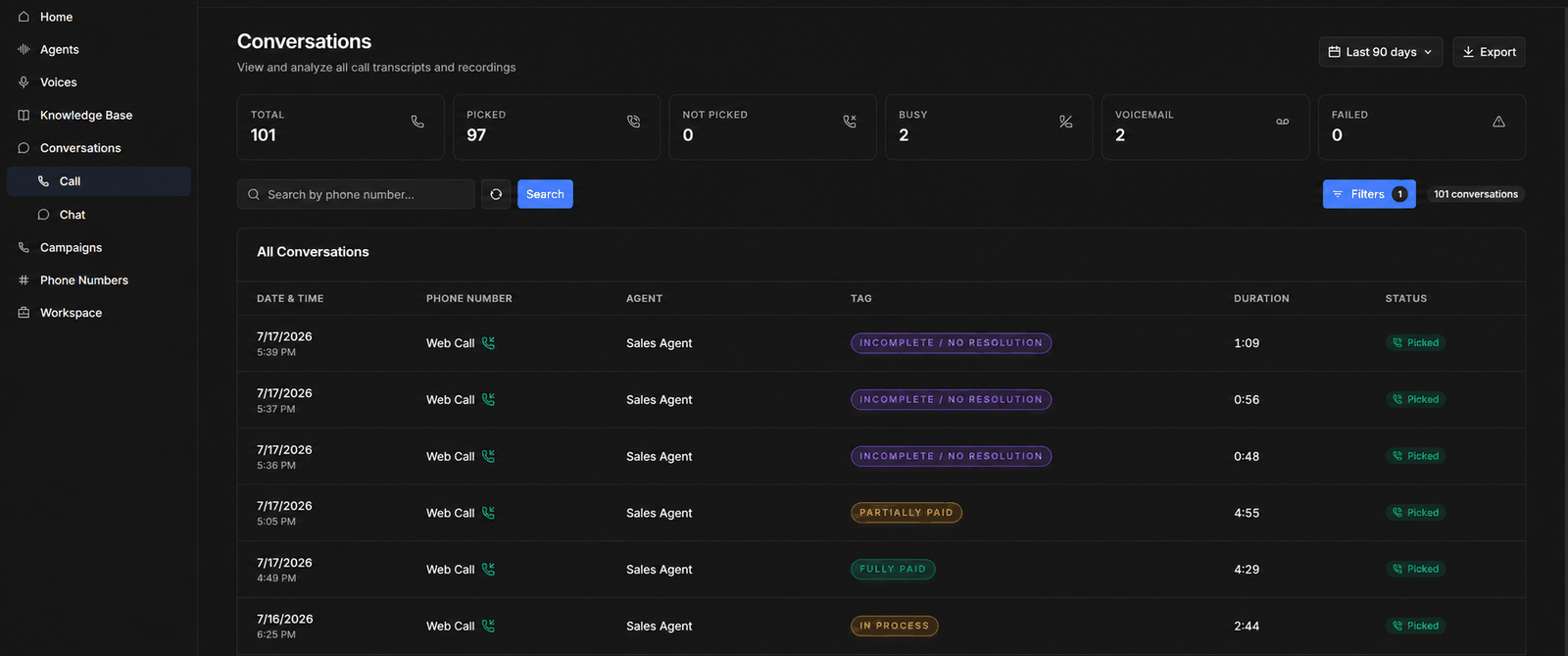Click the Agents waveform icon
1568x656 pixels.
24,49
